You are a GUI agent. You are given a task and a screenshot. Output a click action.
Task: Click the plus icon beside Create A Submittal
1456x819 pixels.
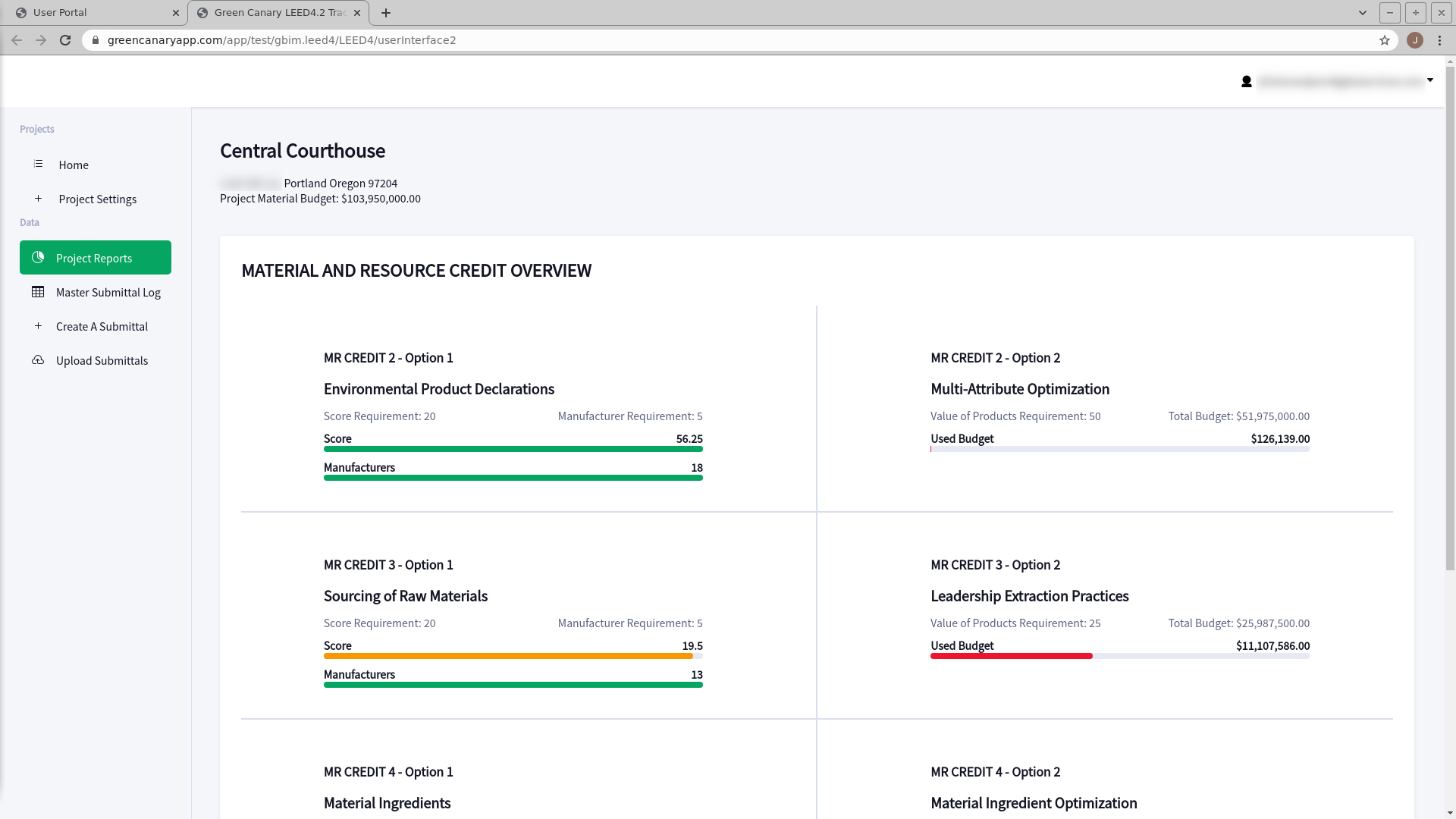[38, 325]
